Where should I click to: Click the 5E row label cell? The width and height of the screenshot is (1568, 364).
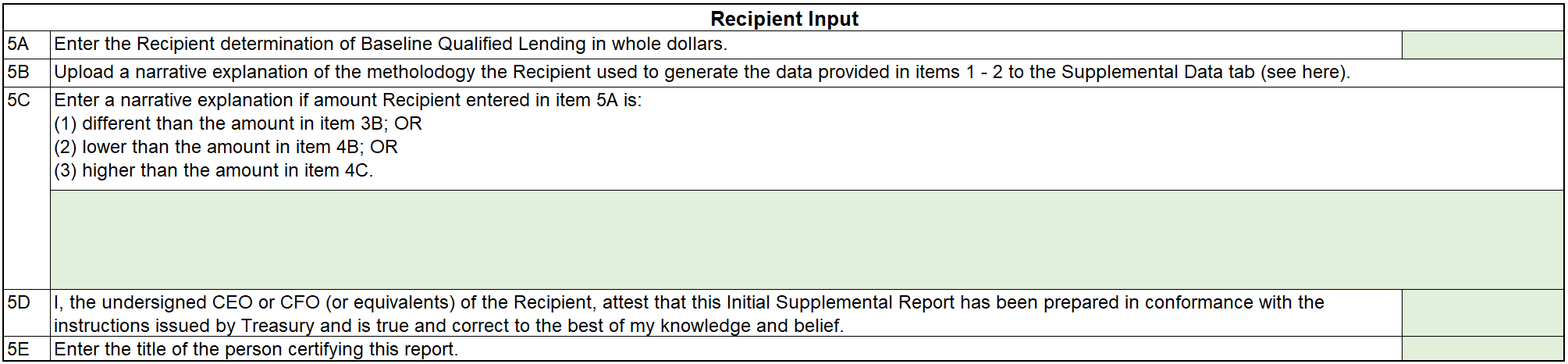(27, 349)
